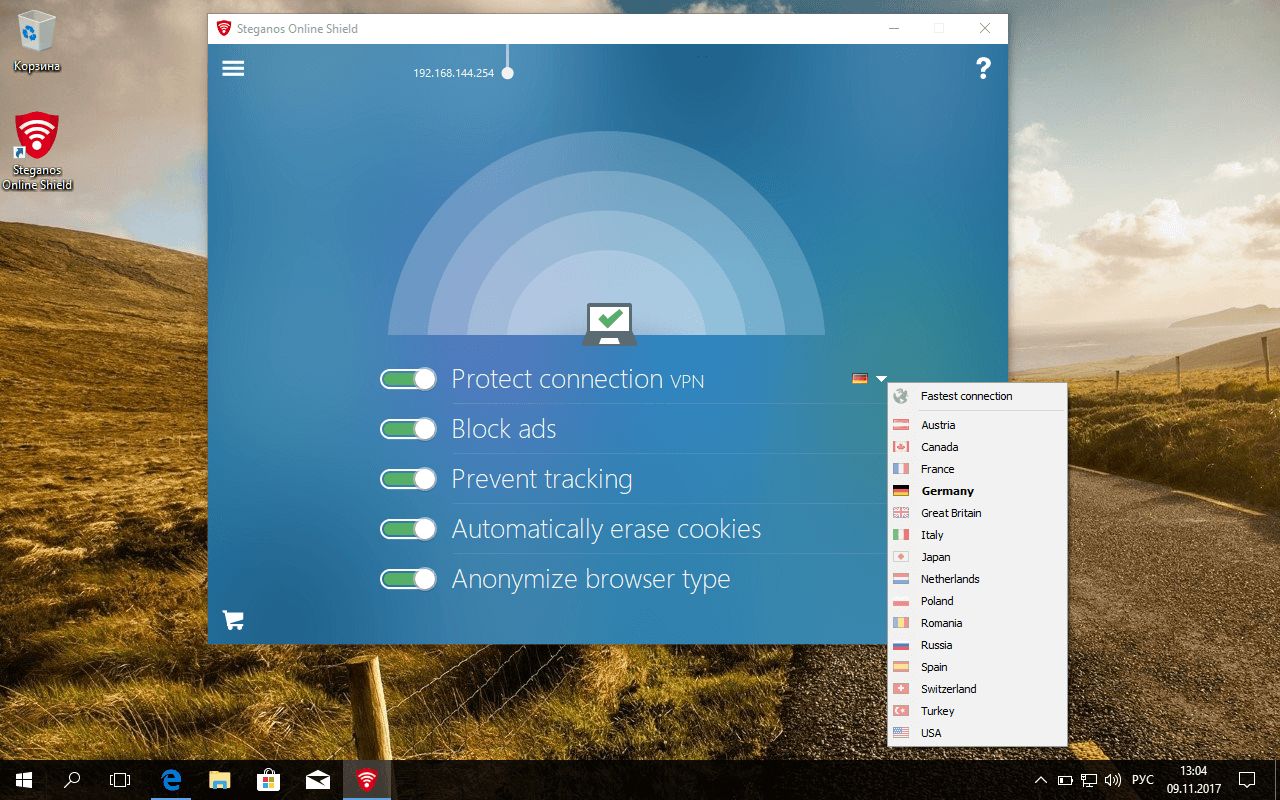Click the Protect connection VPN label
The width and height of the screenshot is (1280, 800).
(x=578, y=379)
